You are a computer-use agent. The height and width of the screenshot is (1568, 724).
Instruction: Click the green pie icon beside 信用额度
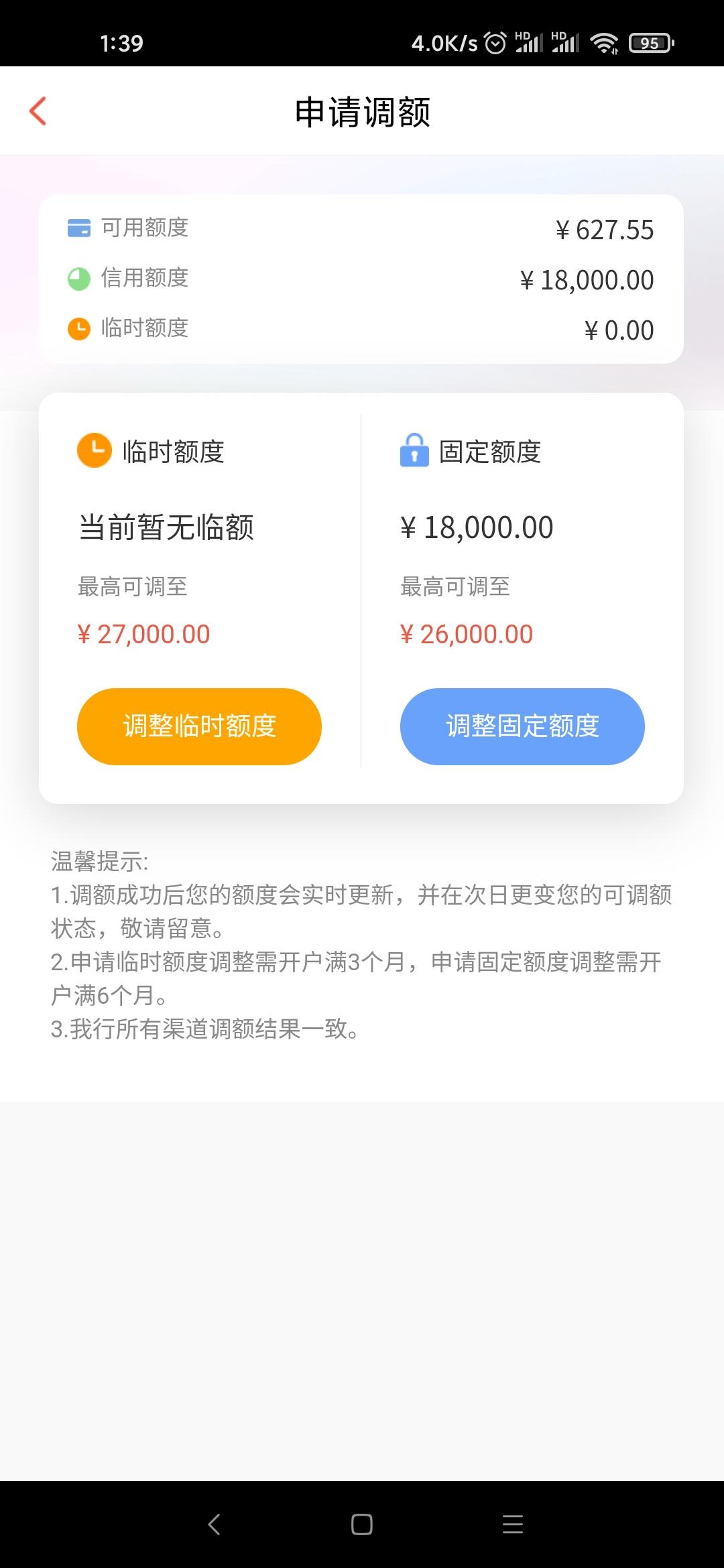click(x=79, y=279)
